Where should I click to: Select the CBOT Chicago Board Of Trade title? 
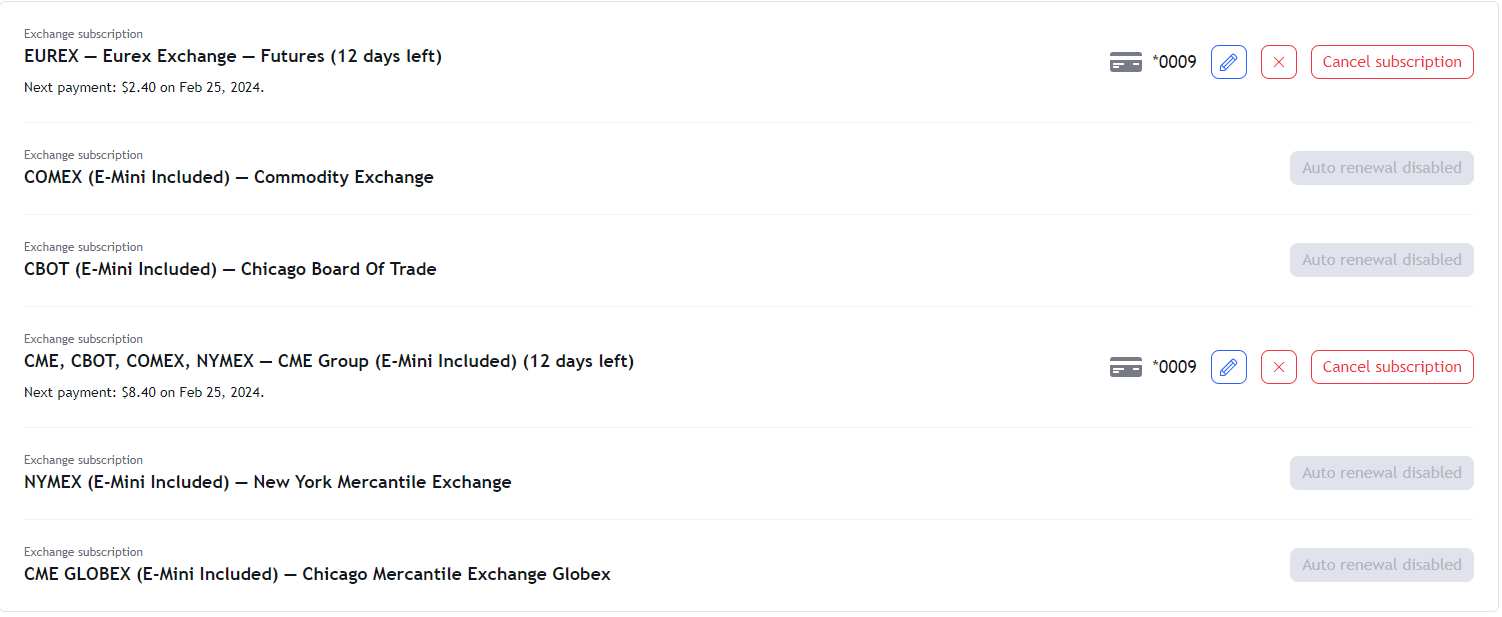point(230,269)
